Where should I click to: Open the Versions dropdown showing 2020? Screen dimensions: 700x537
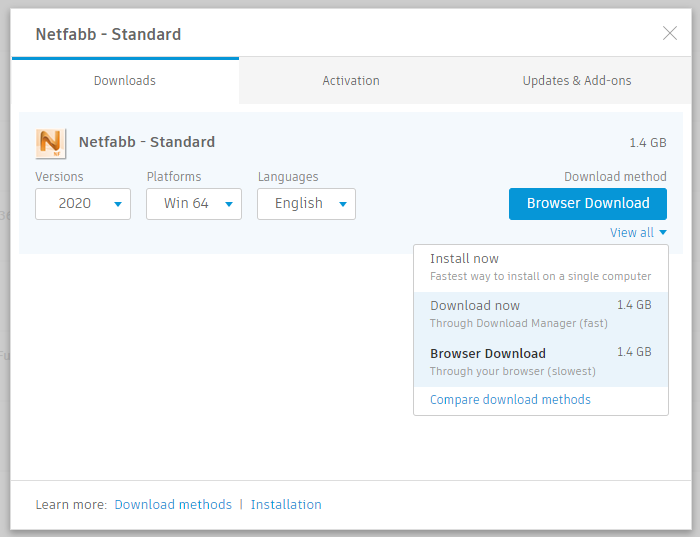point(83,204)
